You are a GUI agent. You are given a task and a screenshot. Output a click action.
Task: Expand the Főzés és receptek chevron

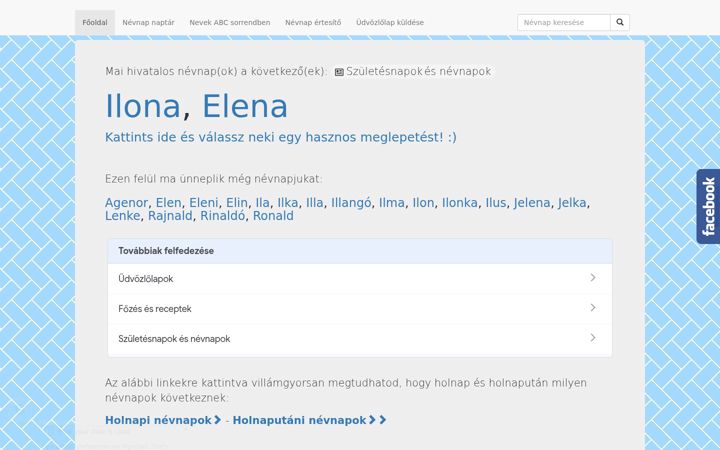pyautogui.click(x=593, y=308)
